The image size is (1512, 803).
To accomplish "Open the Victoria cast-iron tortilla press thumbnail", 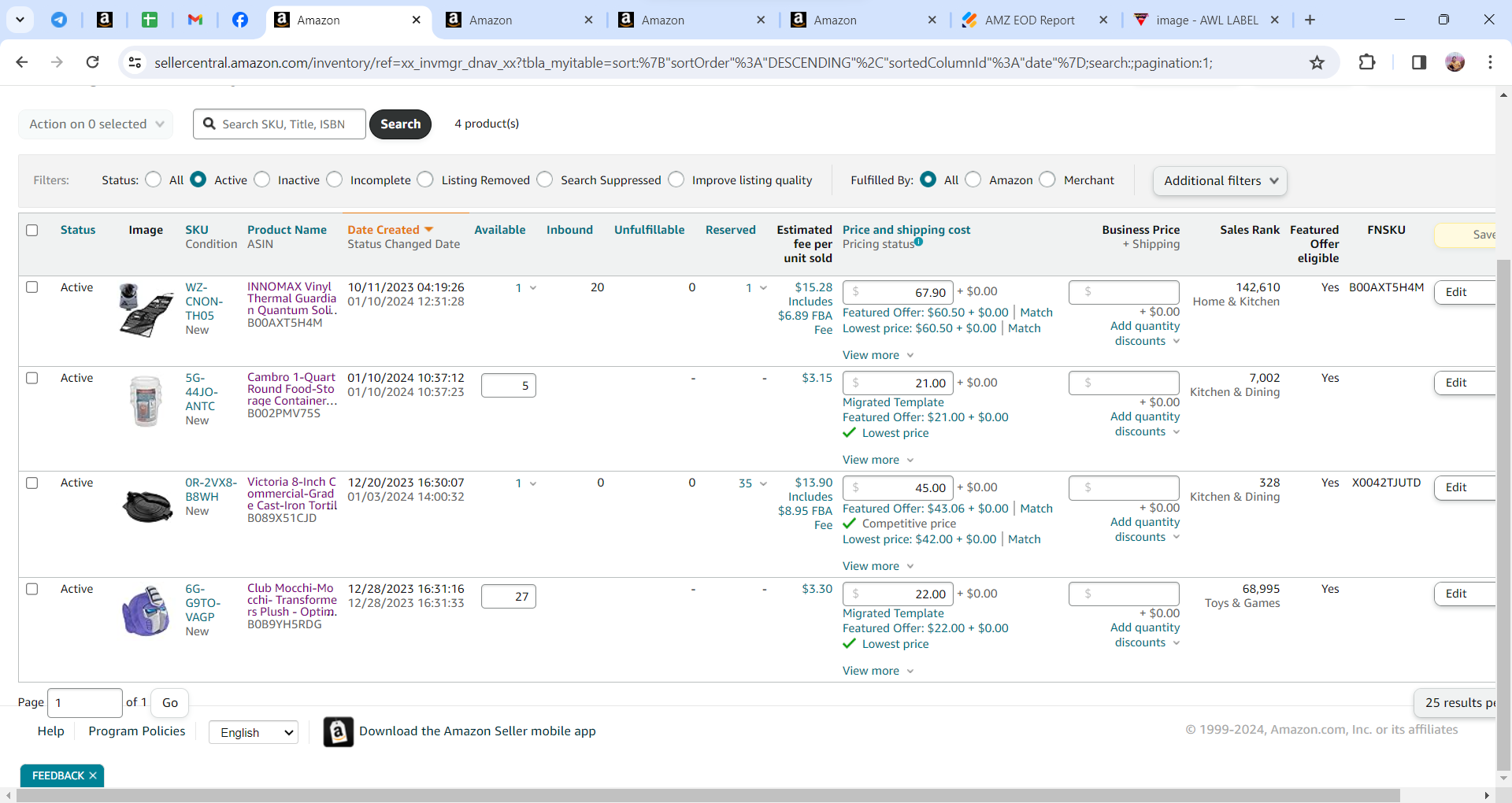I will click(x=146, y=505).
